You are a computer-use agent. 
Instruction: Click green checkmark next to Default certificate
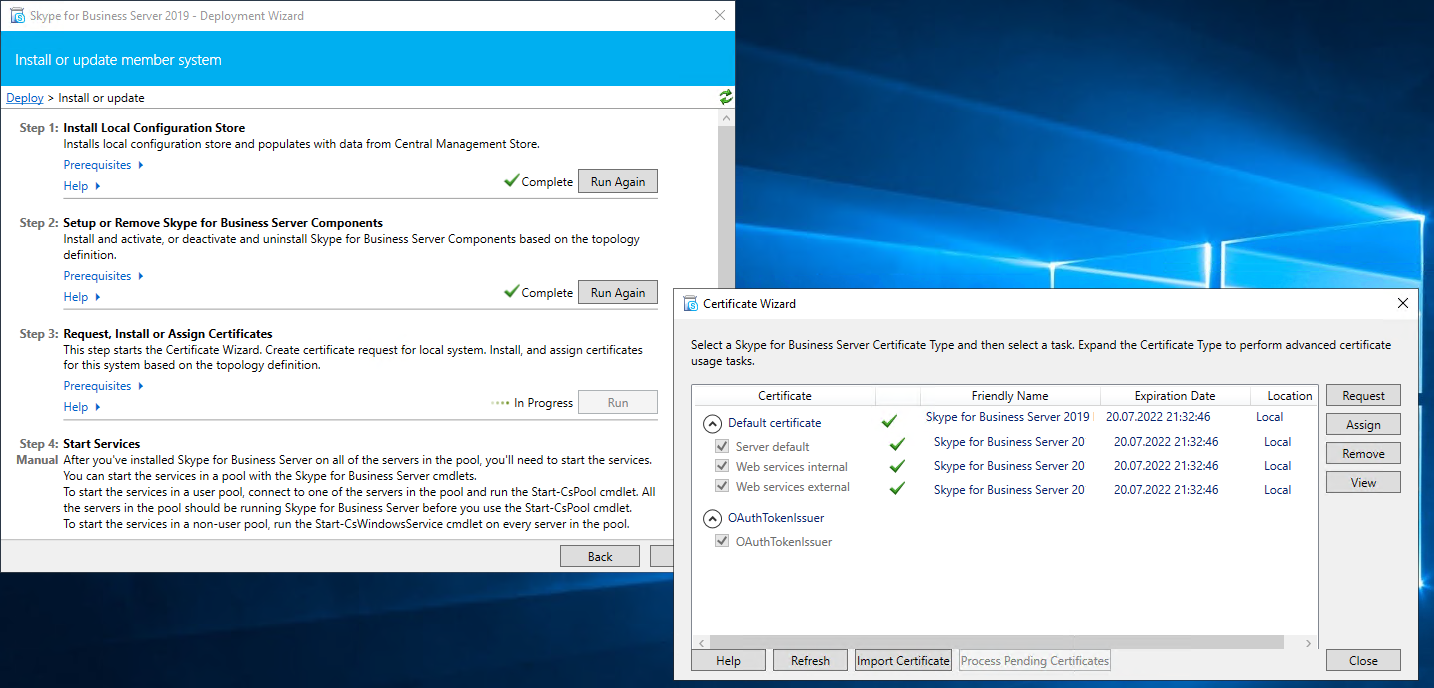pyautogui.click(x=889, y=422)
